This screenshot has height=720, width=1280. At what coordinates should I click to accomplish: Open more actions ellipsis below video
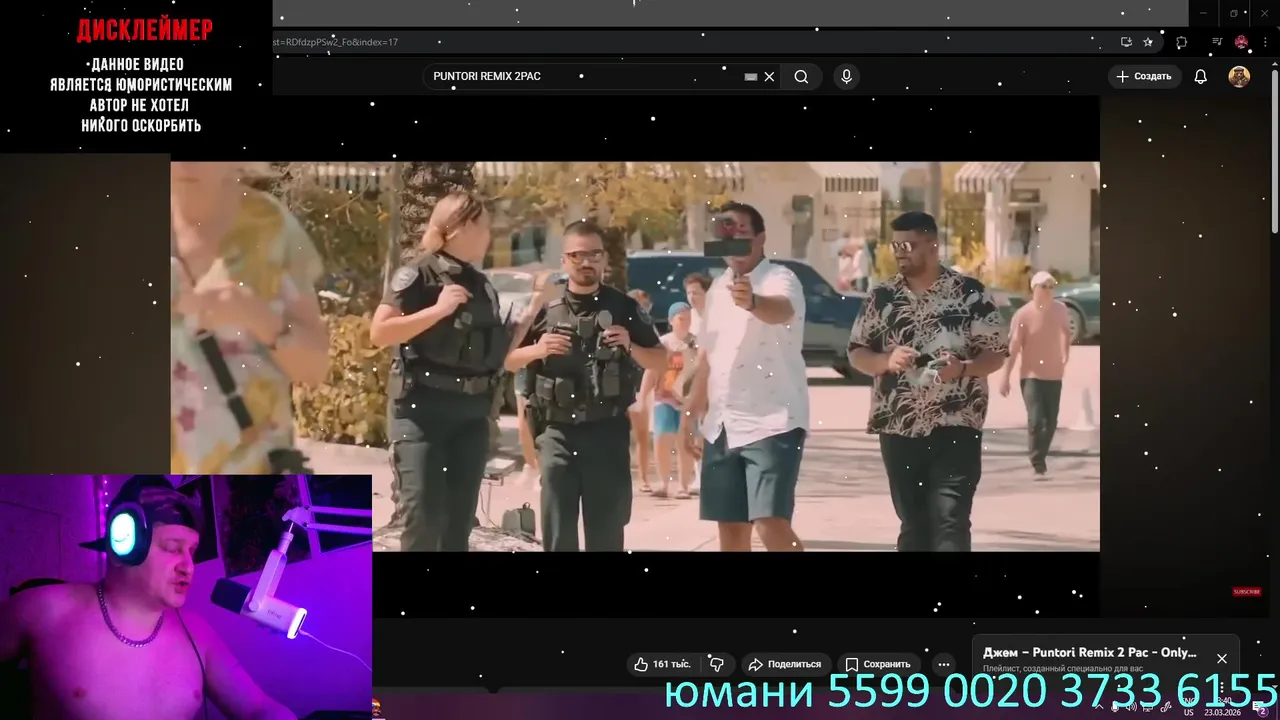pos(943,664)
